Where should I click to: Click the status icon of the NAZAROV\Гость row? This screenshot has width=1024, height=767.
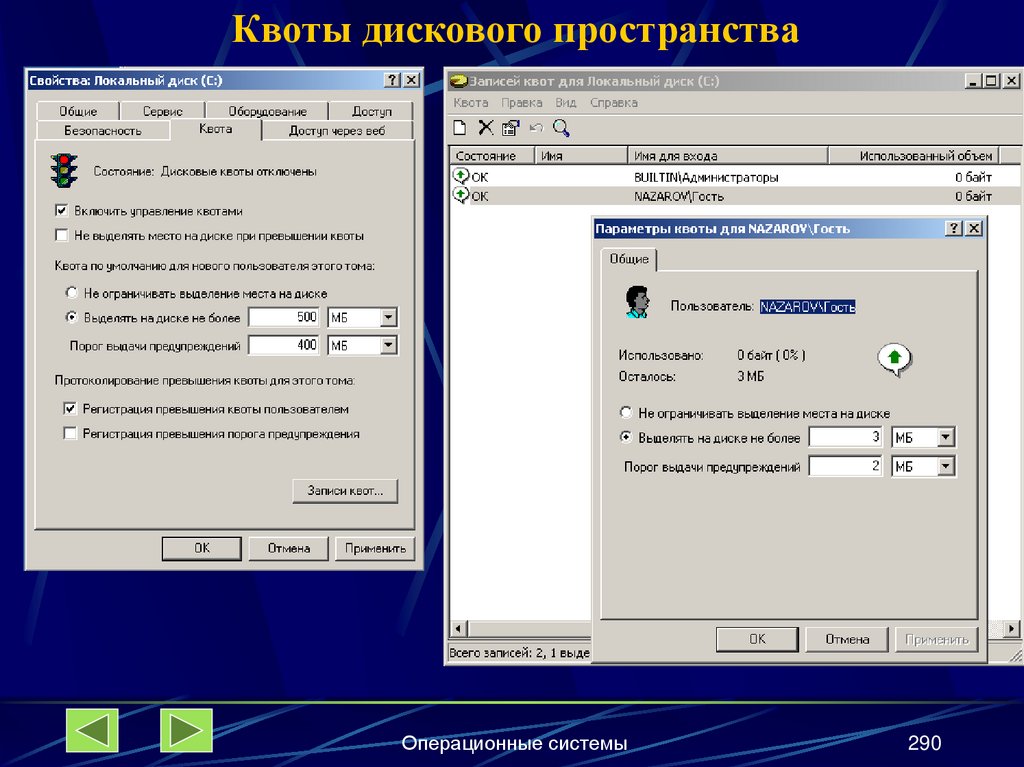pyautogui.click(x=460, y=195)
